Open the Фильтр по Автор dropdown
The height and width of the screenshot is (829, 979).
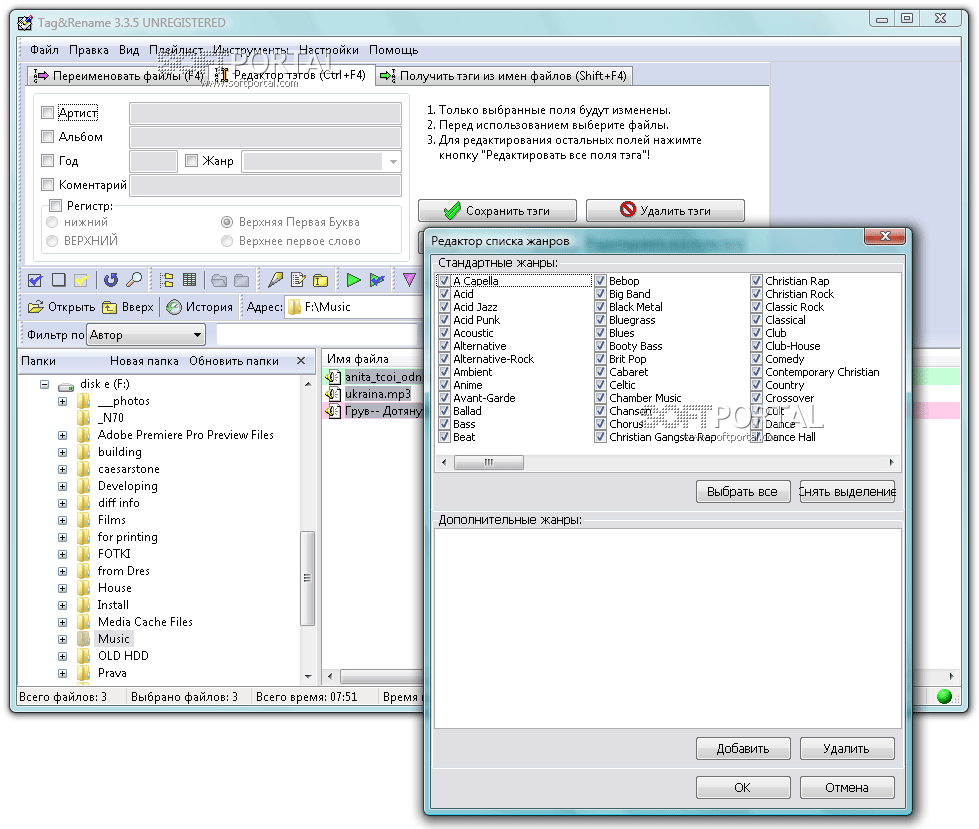pyautogui.click(x=197, y=335)
